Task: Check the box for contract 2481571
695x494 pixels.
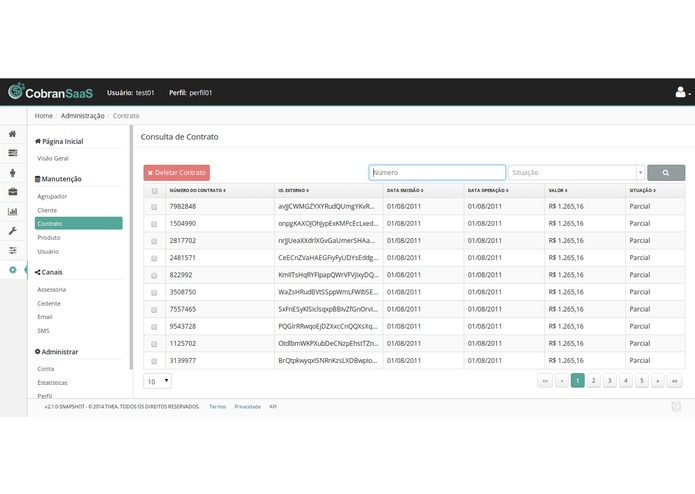Action: 154,258
